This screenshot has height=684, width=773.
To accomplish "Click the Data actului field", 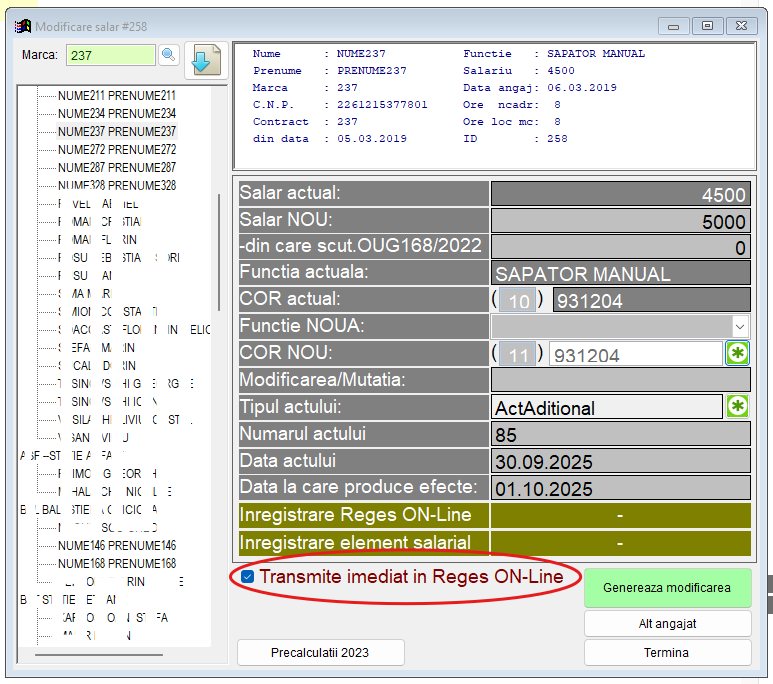I will [620, 461].
